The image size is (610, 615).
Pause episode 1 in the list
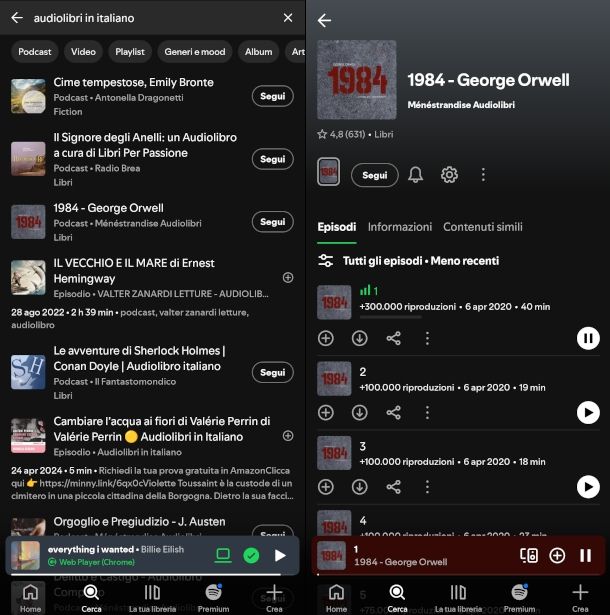point(588,338)
